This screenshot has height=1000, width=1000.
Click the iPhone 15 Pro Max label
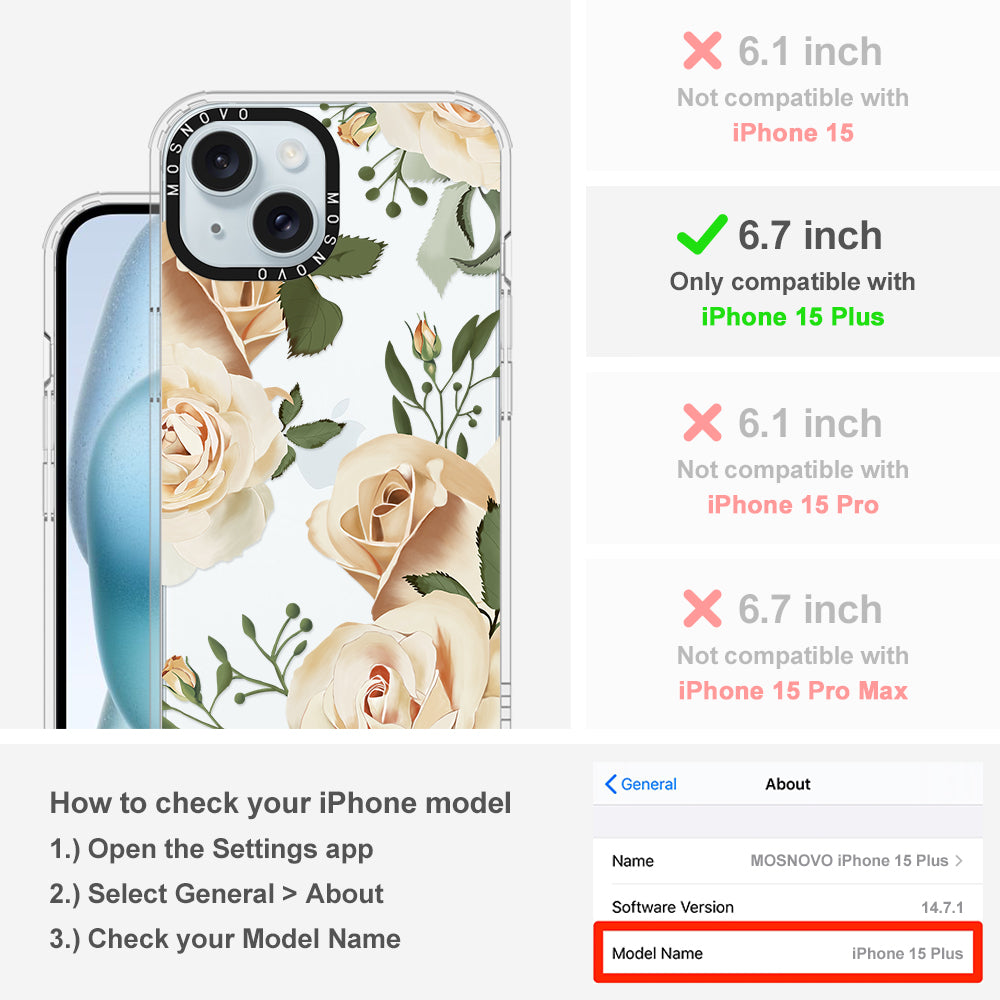tap(793, 691)
